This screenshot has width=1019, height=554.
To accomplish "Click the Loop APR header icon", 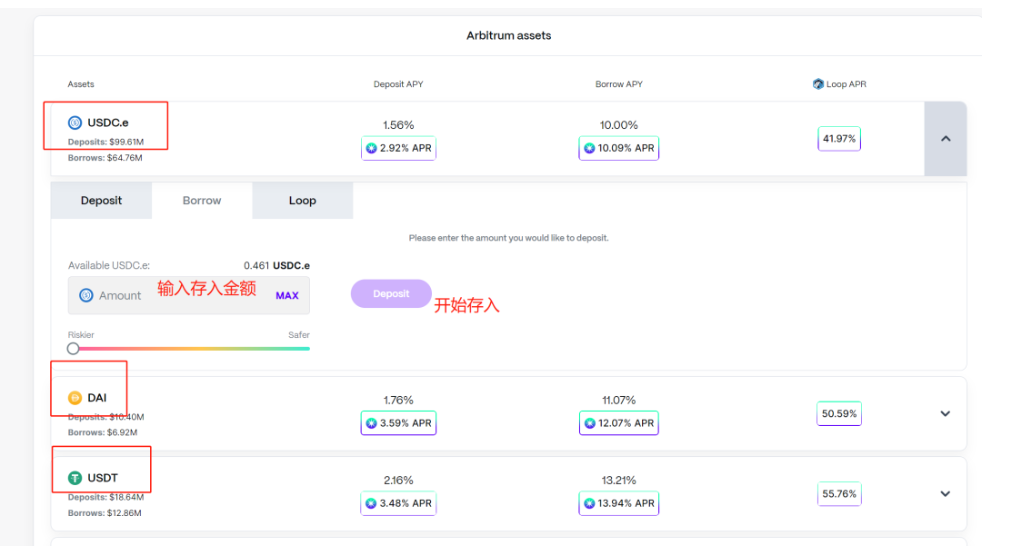I will [x=818, y=84].
